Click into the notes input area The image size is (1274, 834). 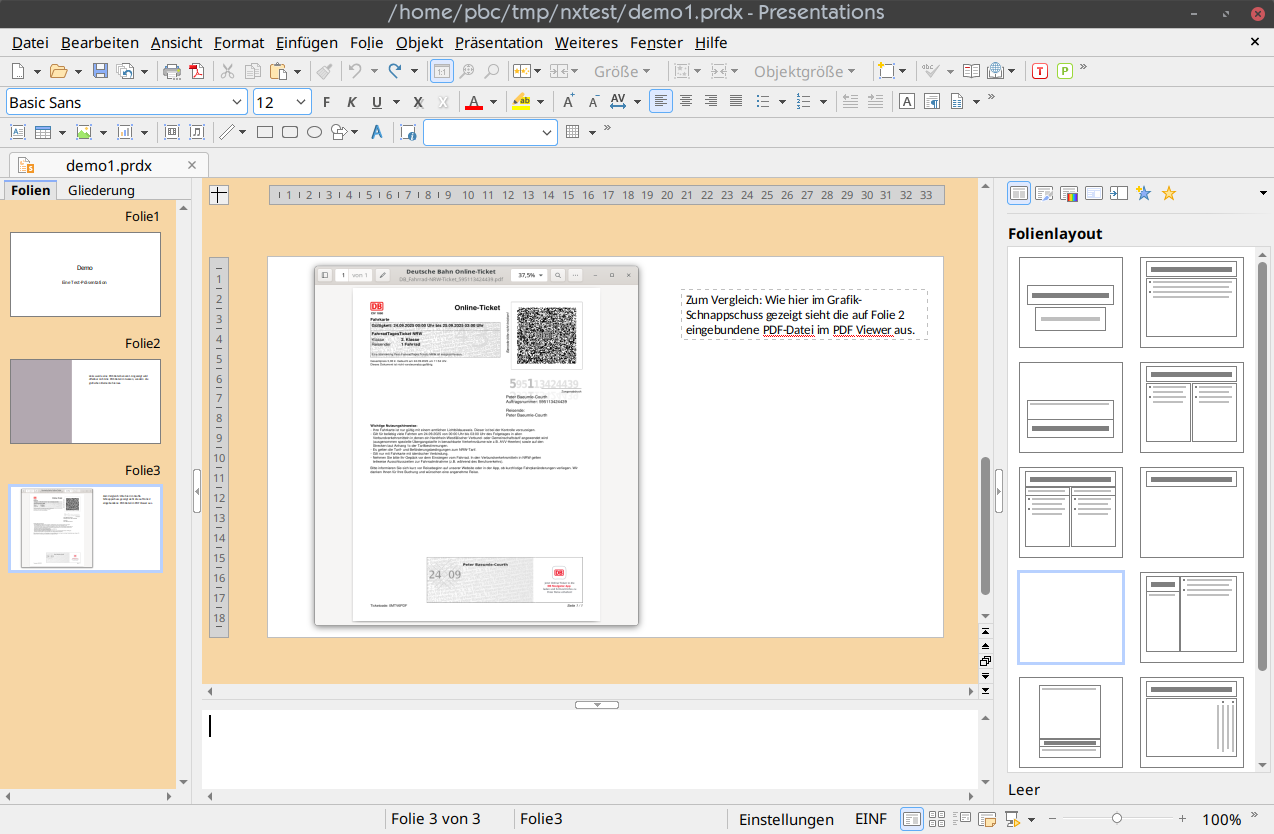(589, 749)
